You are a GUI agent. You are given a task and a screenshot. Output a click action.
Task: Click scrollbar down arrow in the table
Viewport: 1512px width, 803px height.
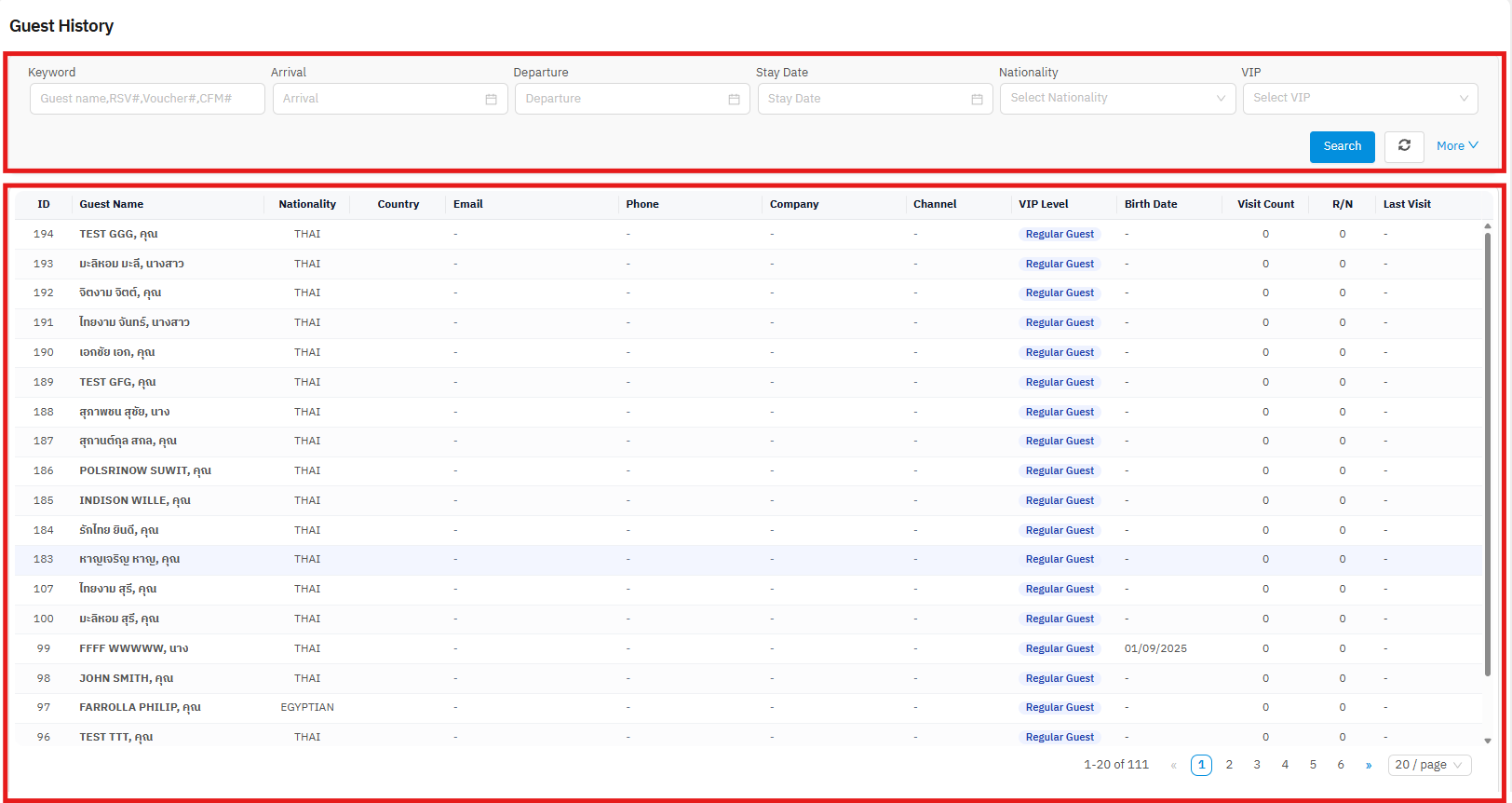[1488, 741]
